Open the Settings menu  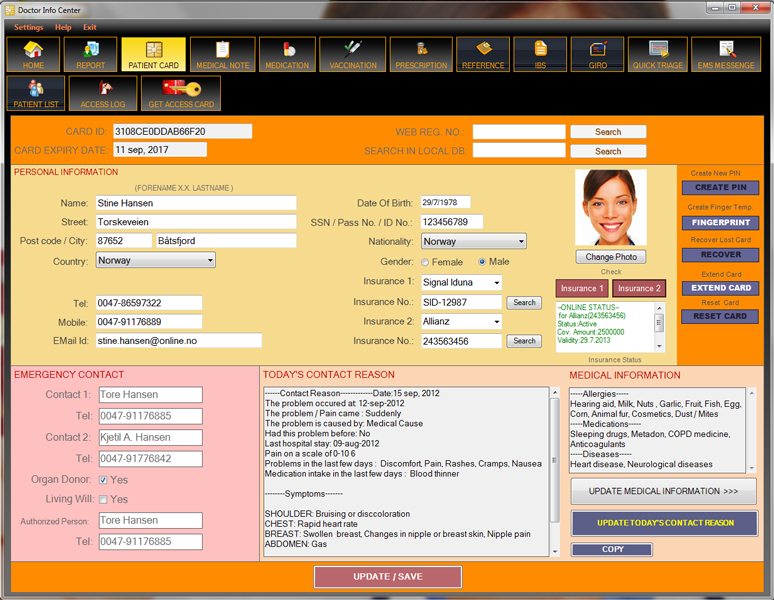[28, 27]
